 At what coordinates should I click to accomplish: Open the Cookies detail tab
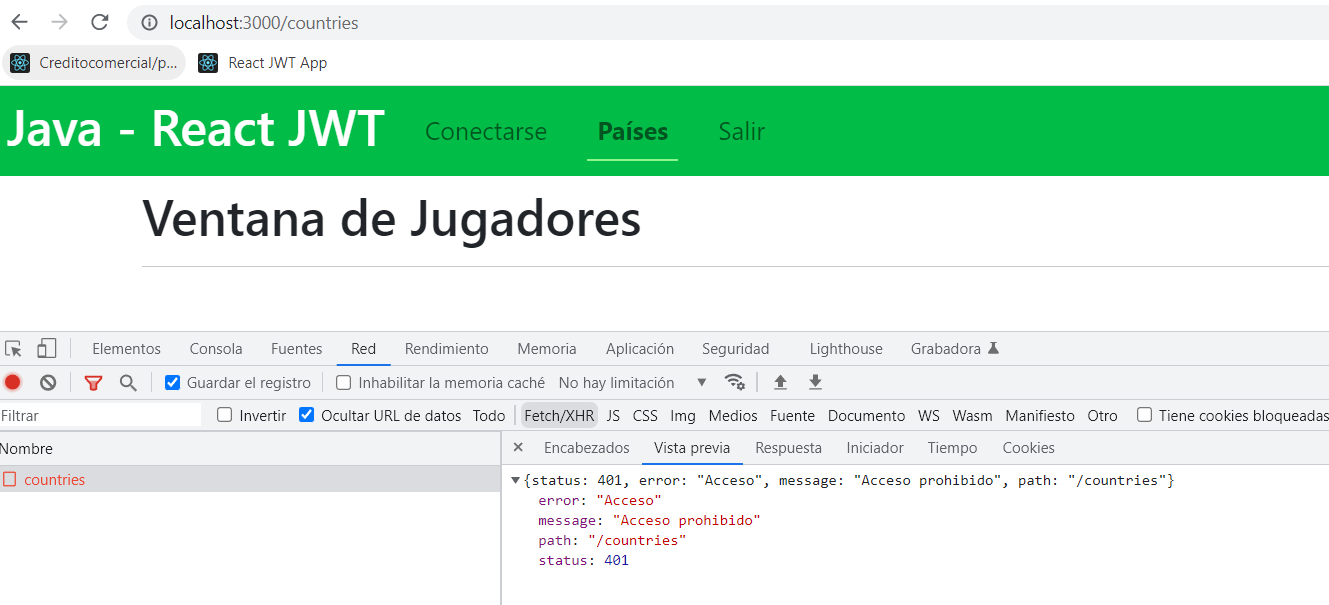[1029, 448]
